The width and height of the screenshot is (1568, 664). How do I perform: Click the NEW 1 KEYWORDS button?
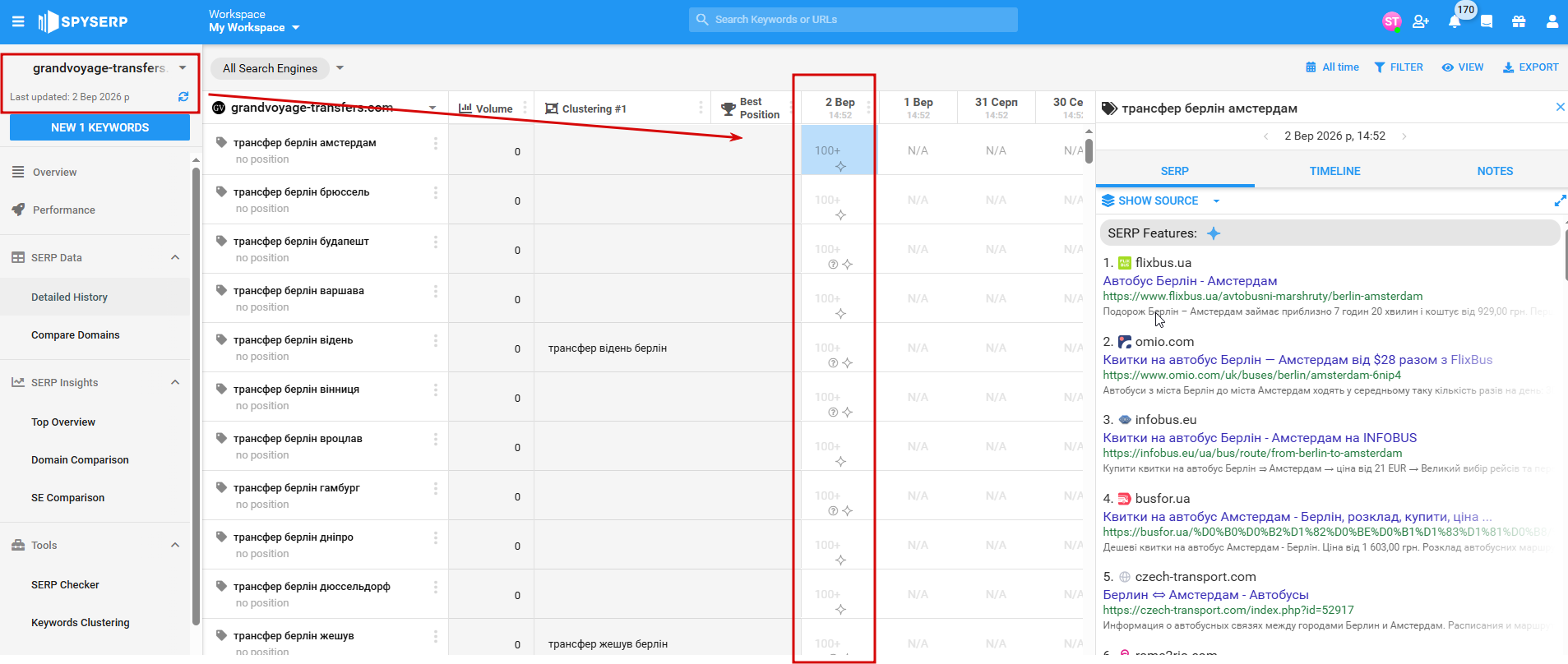(99, 127)
